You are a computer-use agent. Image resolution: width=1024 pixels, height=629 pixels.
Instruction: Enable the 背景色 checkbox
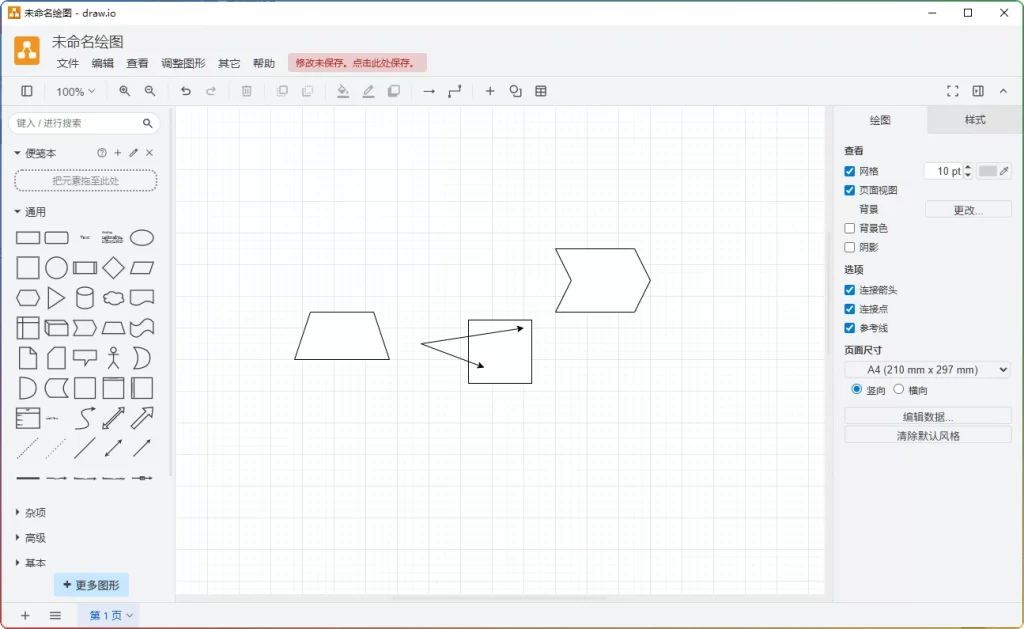coord(848,227)
